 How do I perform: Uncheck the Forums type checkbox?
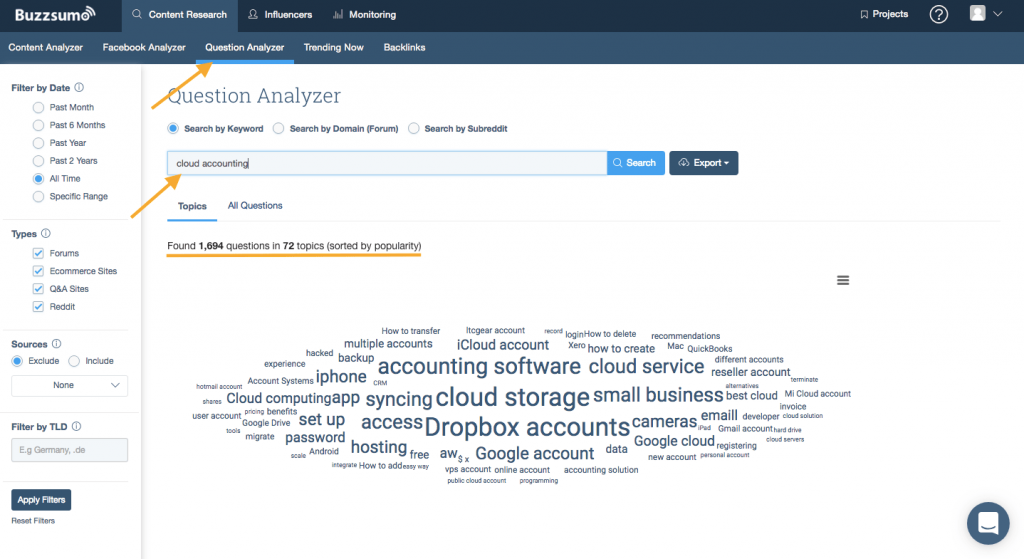pyautogui.click(x=38, y=253)
